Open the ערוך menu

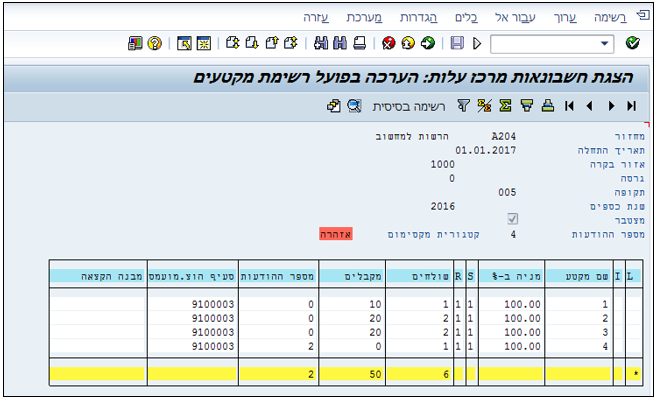click(565, 18)
